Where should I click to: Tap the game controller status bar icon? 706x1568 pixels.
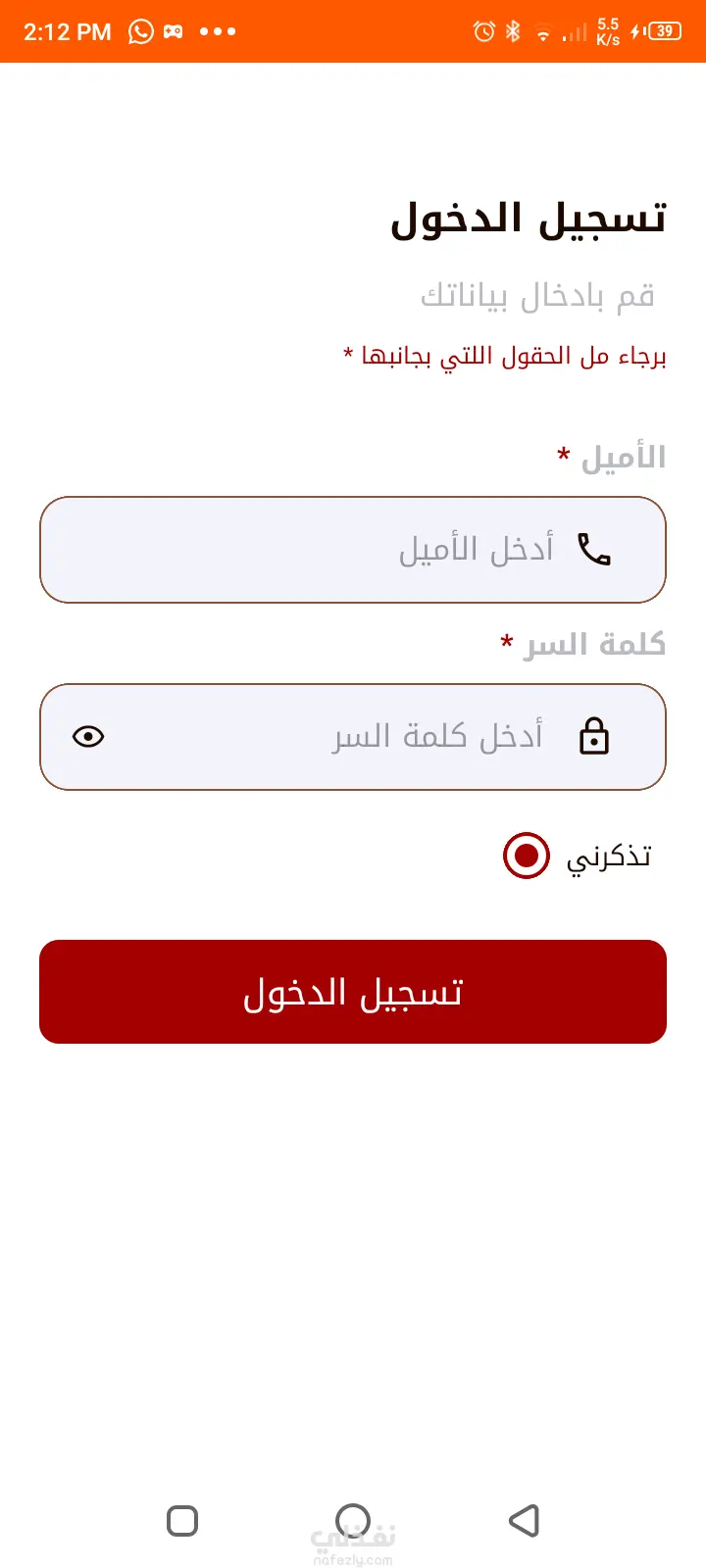pyautogui.click(x=174, y=31)
